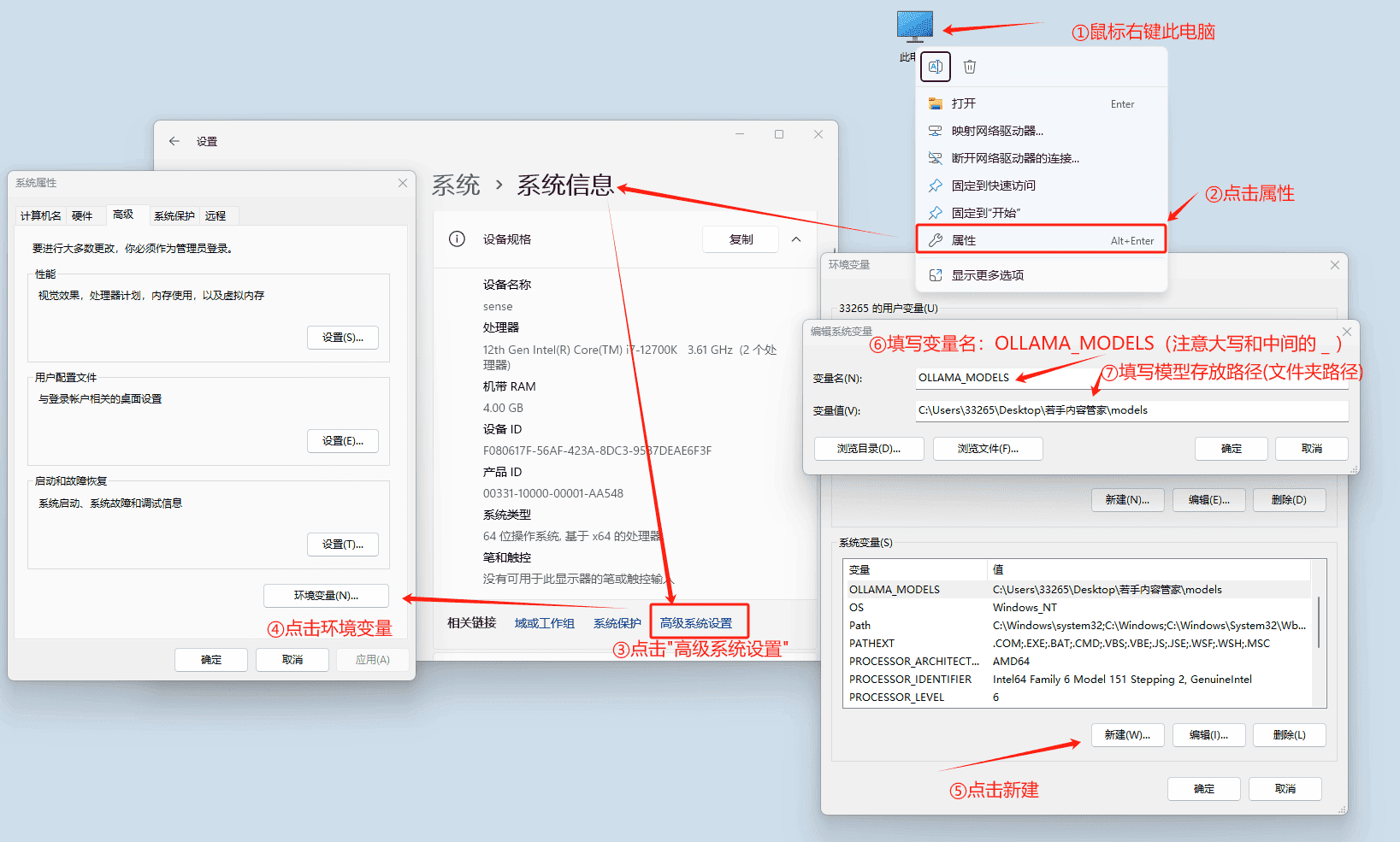Collapse the 设备规格 section using its chevron
Screen dimensions: 1400x842
pyautogui.click(x=797, y=239)
